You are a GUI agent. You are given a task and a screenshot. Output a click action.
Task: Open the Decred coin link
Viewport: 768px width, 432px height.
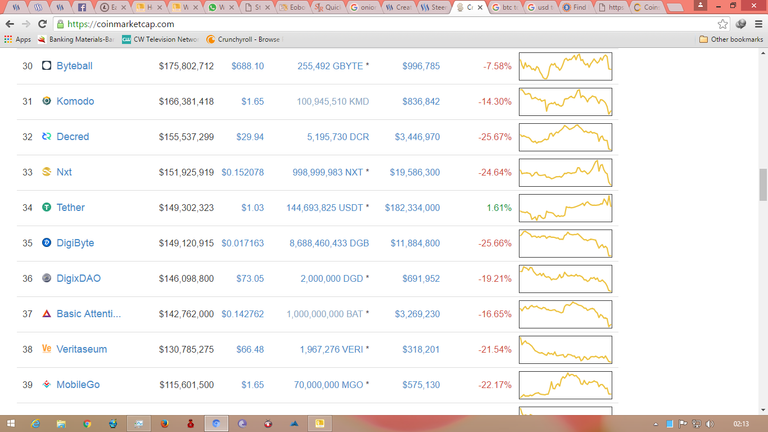[73, 137]
